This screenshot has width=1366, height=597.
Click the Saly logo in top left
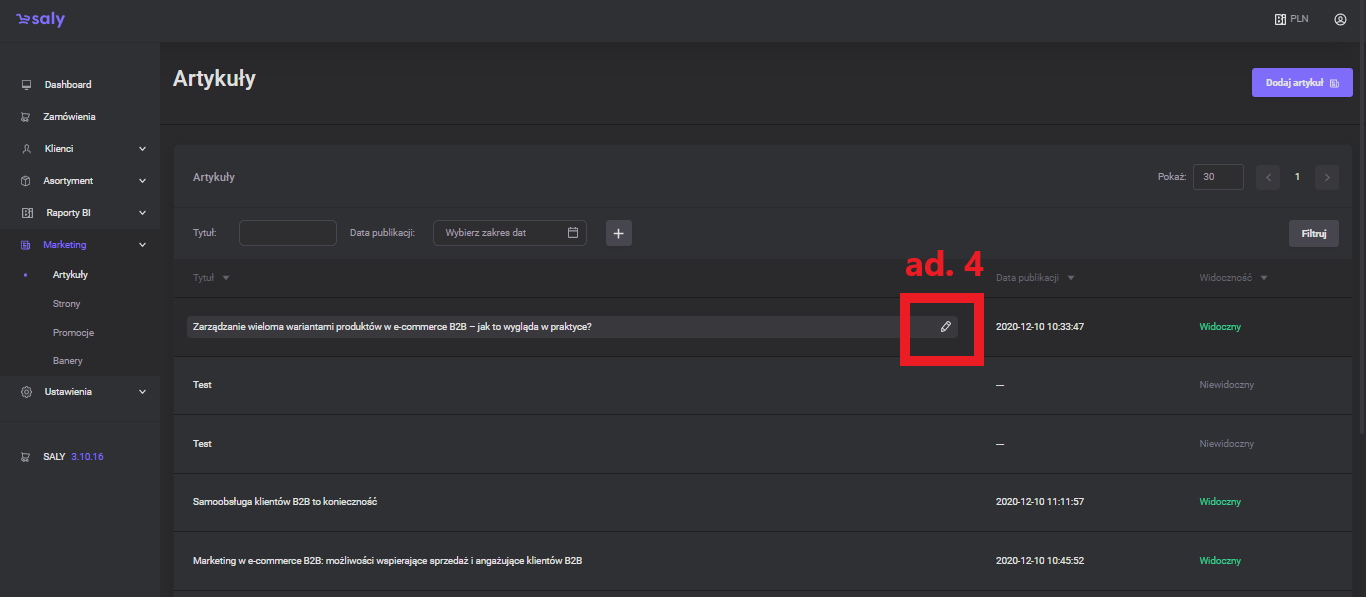coord(40,20)
